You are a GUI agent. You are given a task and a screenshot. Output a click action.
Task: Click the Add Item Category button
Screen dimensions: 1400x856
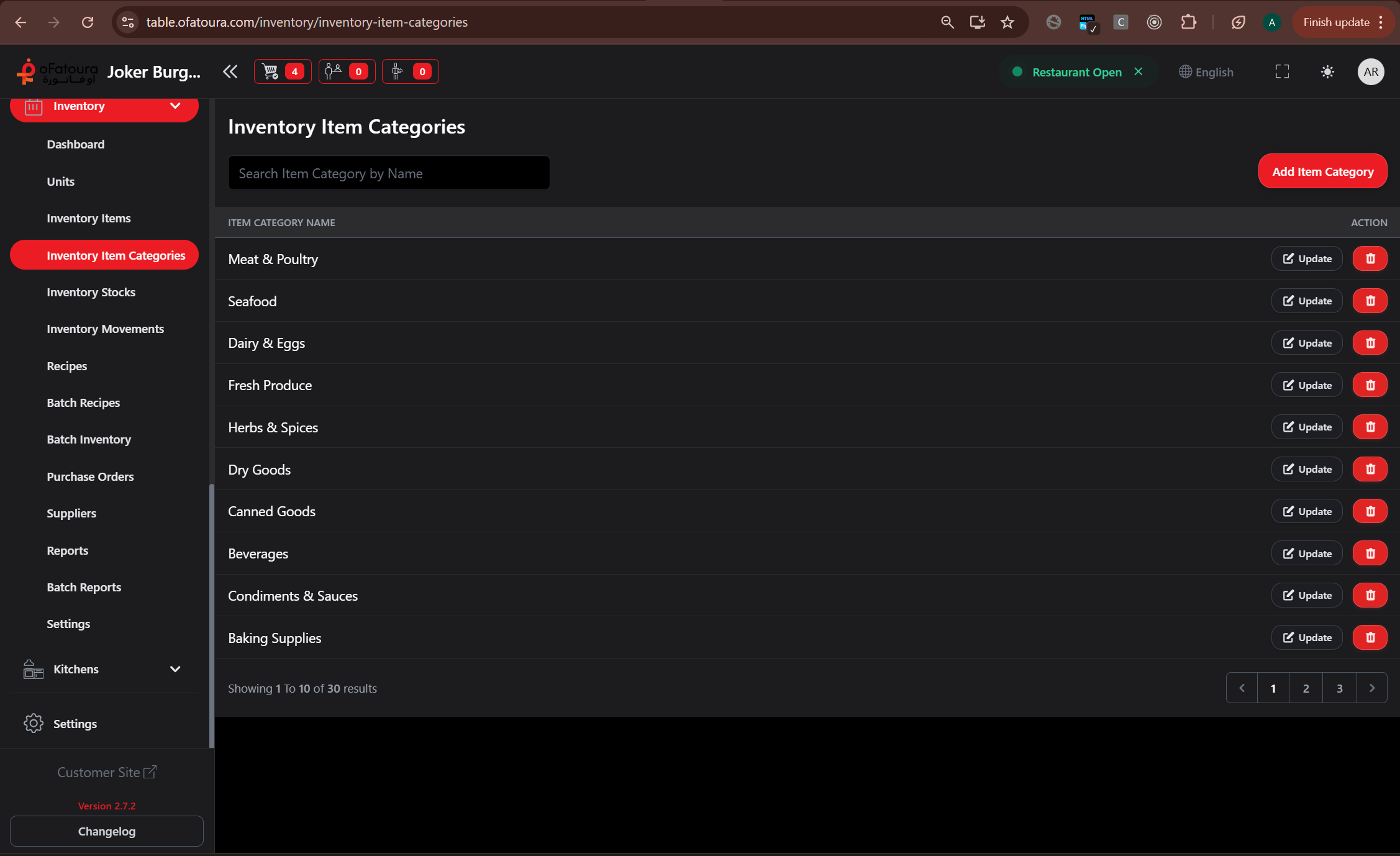tap(1322, 171)
